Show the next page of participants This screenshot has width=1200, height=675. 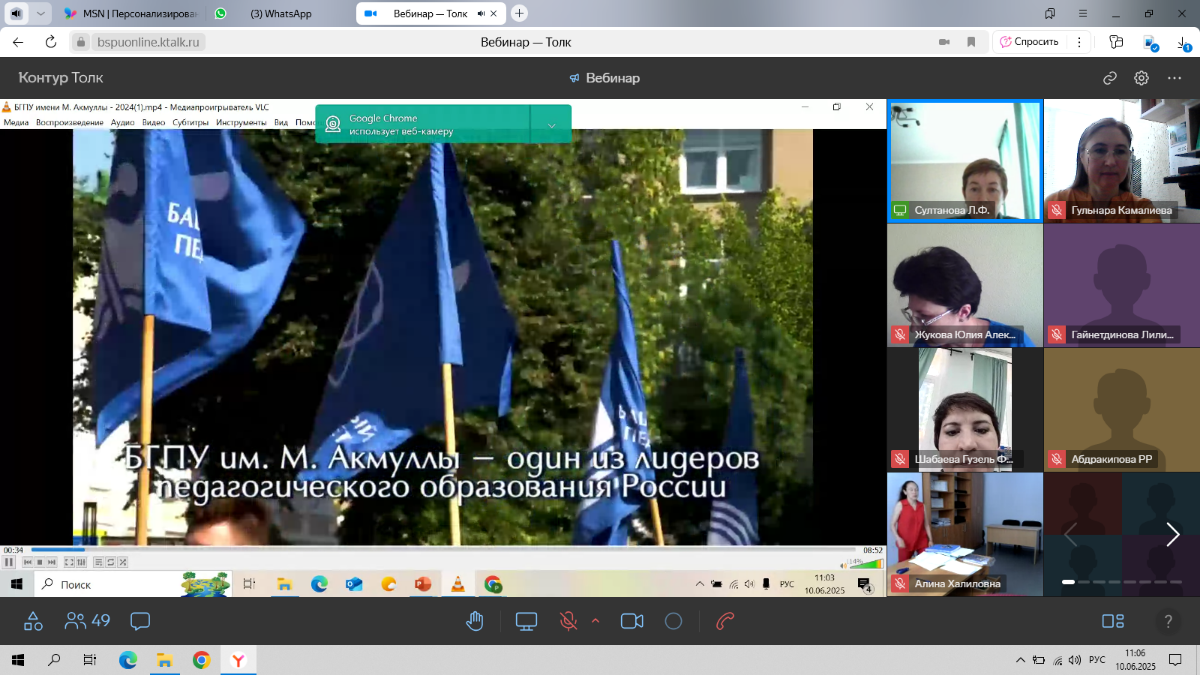click(1173, 534)
